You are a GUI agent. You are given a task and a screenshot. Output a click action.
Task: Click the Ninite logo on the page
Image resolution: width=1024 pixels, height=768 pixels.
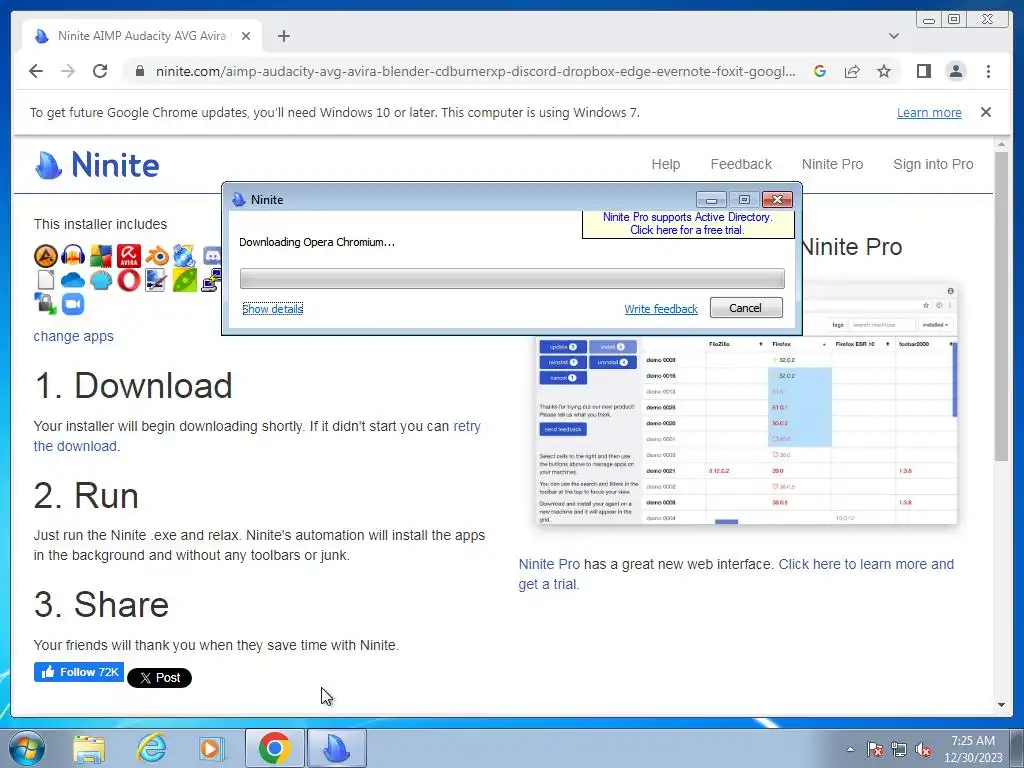tap(97, 165)
